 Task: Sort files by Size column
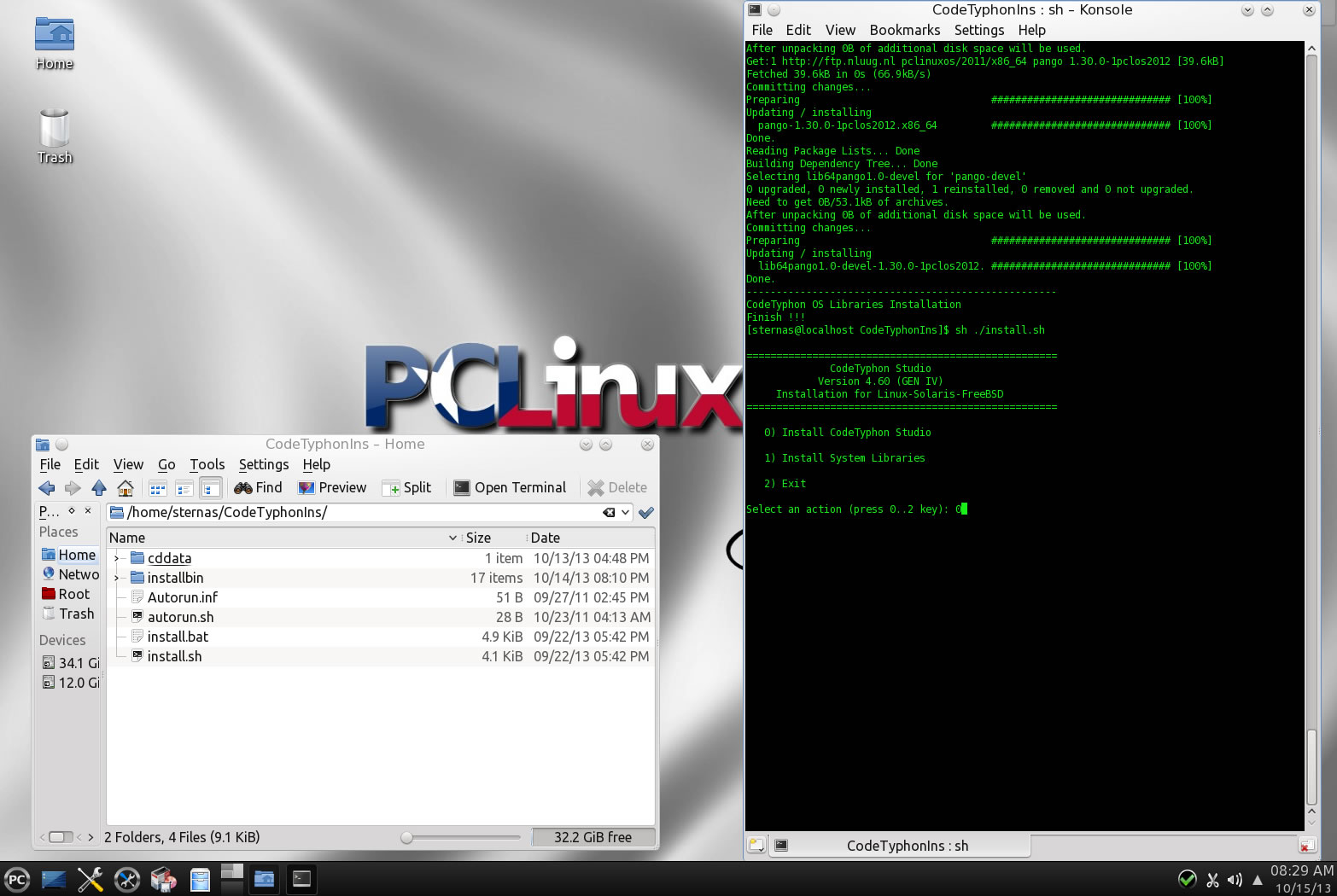(x=493, y=538)
